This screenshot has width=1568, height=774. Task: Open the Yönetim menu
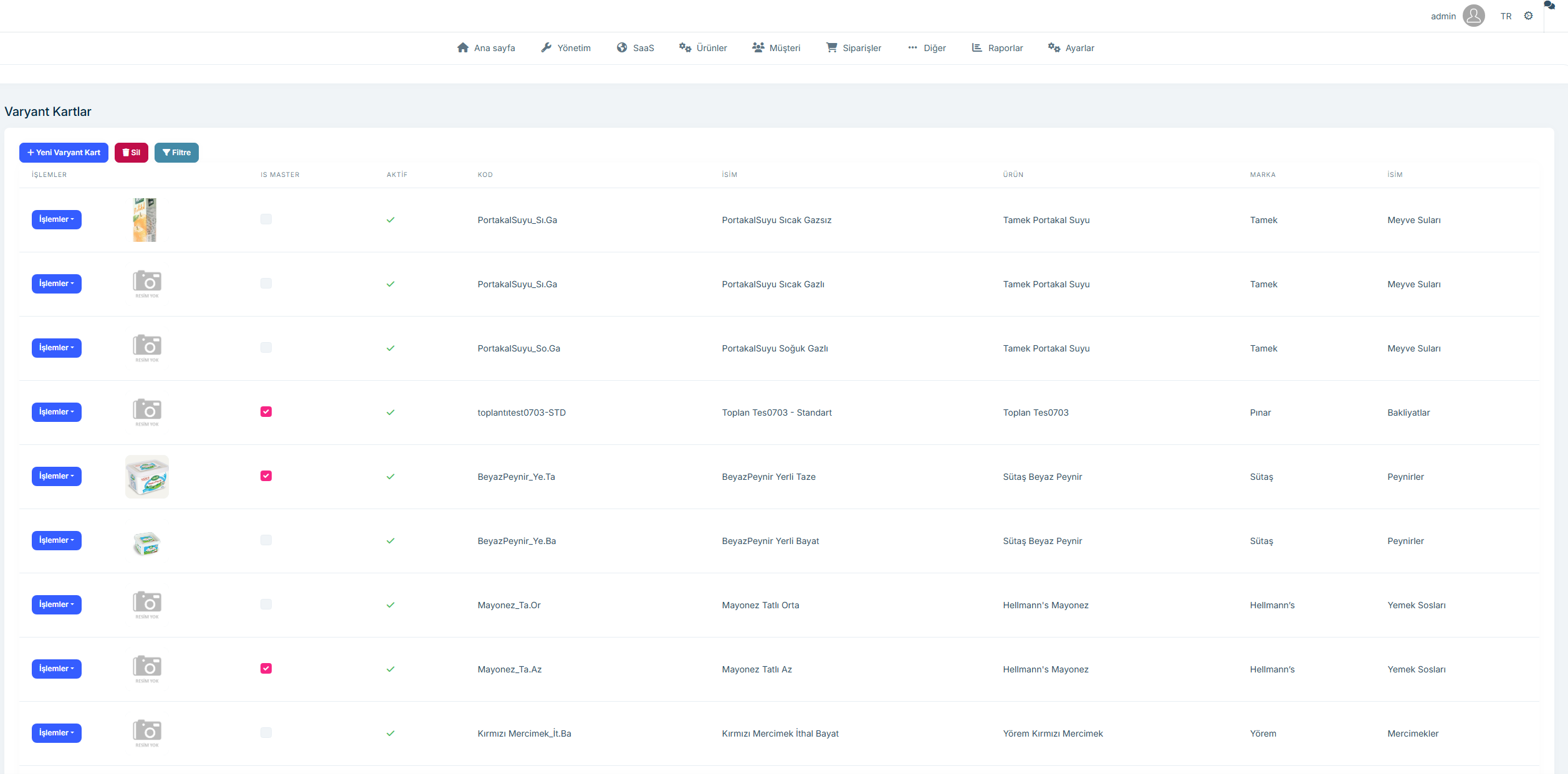(566, 48)
